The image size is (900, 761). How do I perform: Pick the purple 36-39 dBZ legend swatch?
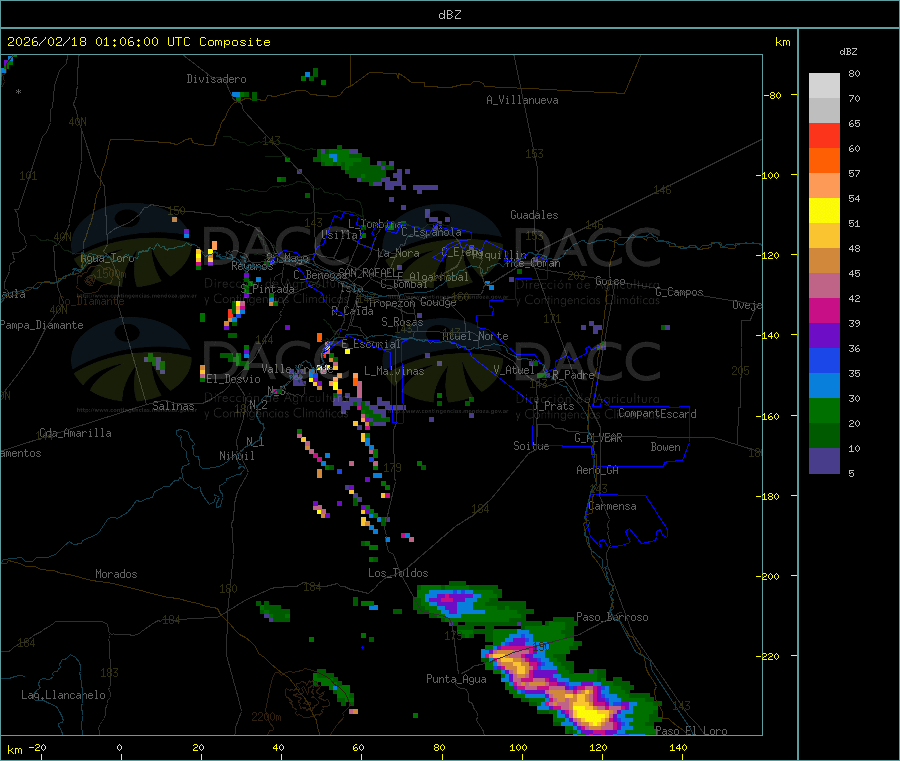(x=824, y=335)
